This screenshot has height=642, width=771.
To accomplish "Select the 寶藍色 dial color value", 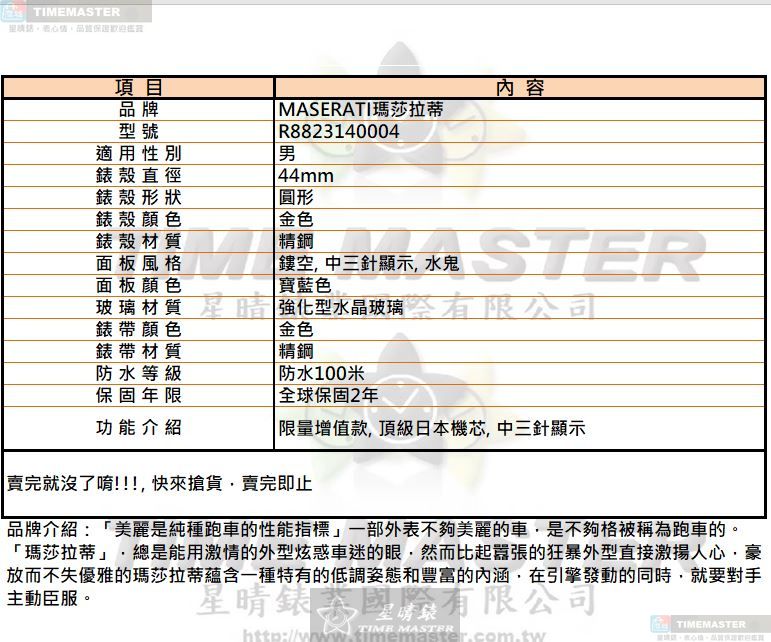I will 304,285.
